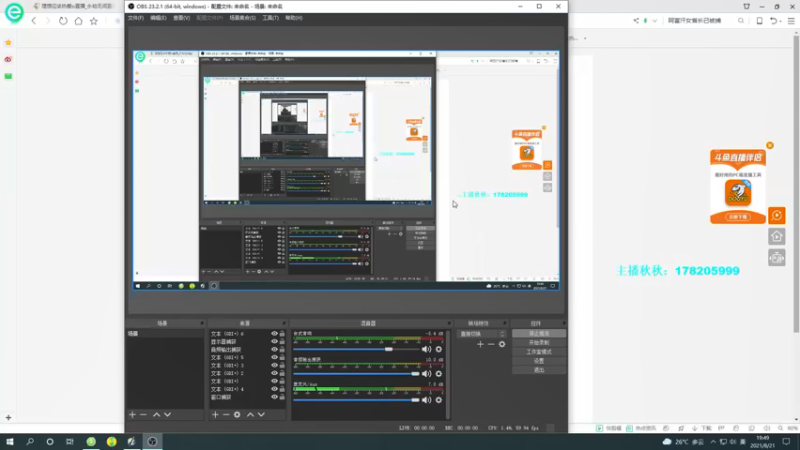
Task: Open green mail icon in browser sidebar
Action: pyautogui.click(x=8, y=76)
